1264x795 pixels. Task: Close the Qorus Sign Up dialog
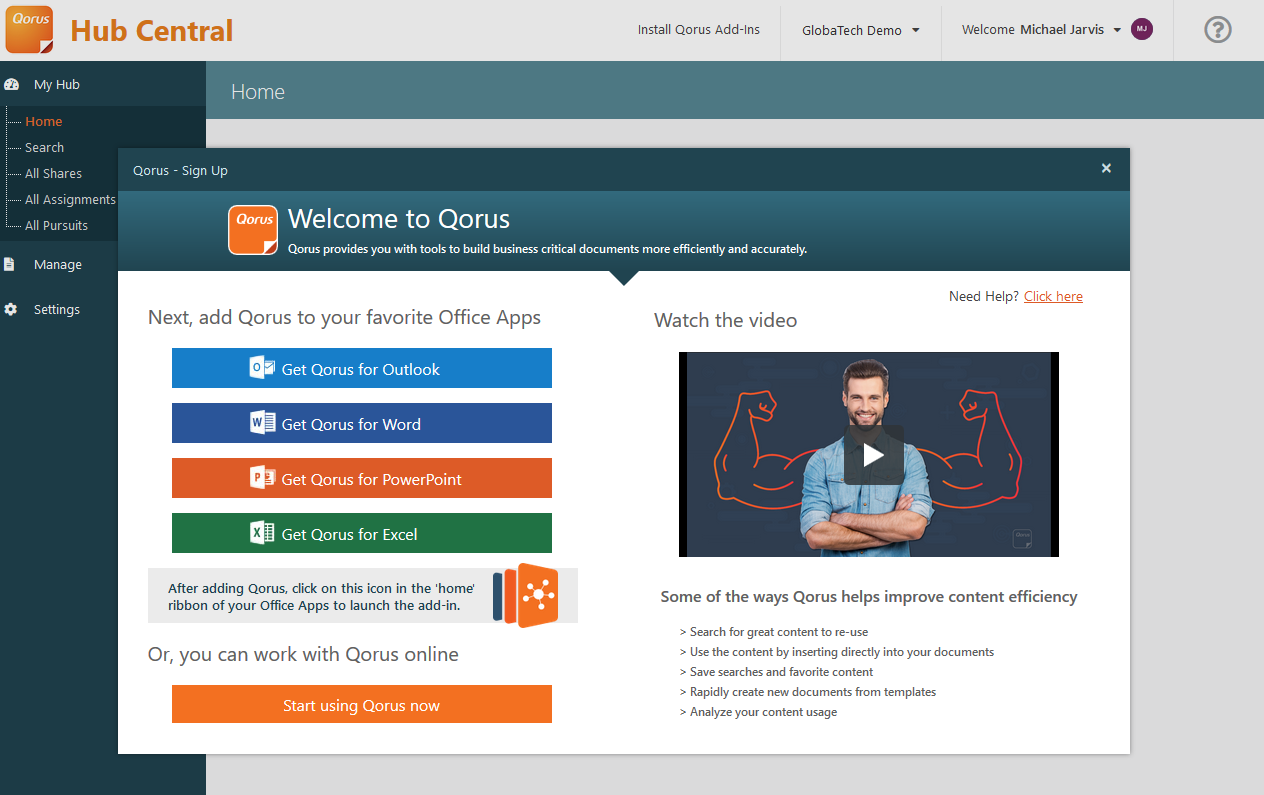pyautogui.click(x=1106, y=169)
